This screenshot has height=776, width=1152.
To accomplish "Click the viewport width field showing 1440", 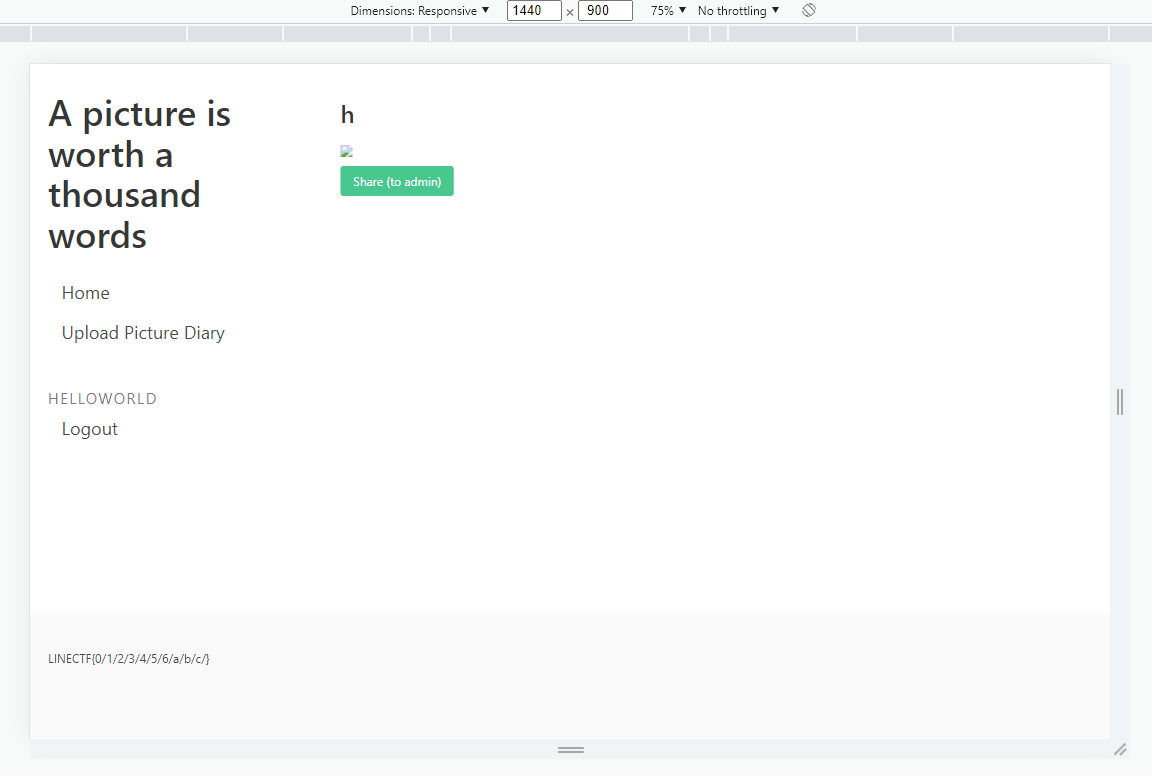I will (533, 11).
